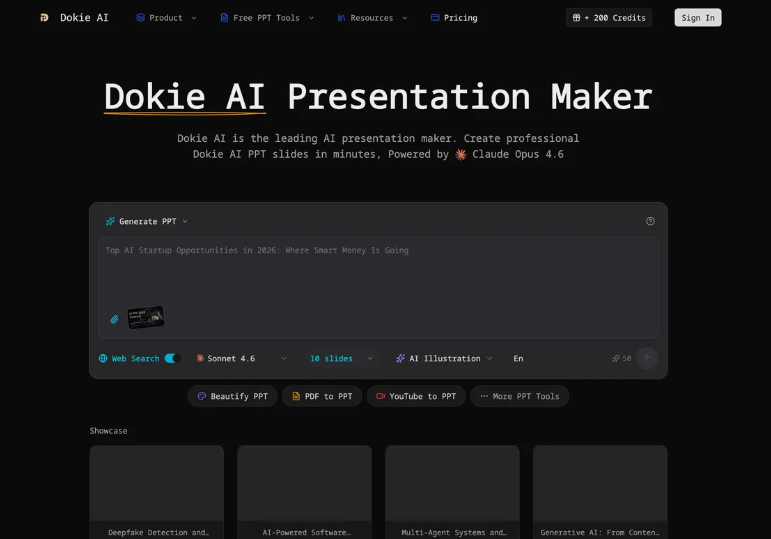Toggle the Web Search switch off
The width and height of the screenshot is (771, 539).
click(x=170, y=358)
